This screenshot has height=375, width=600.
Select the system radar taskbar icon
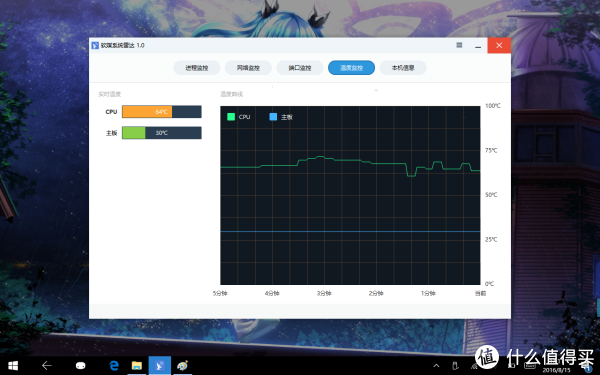(160, 365)
